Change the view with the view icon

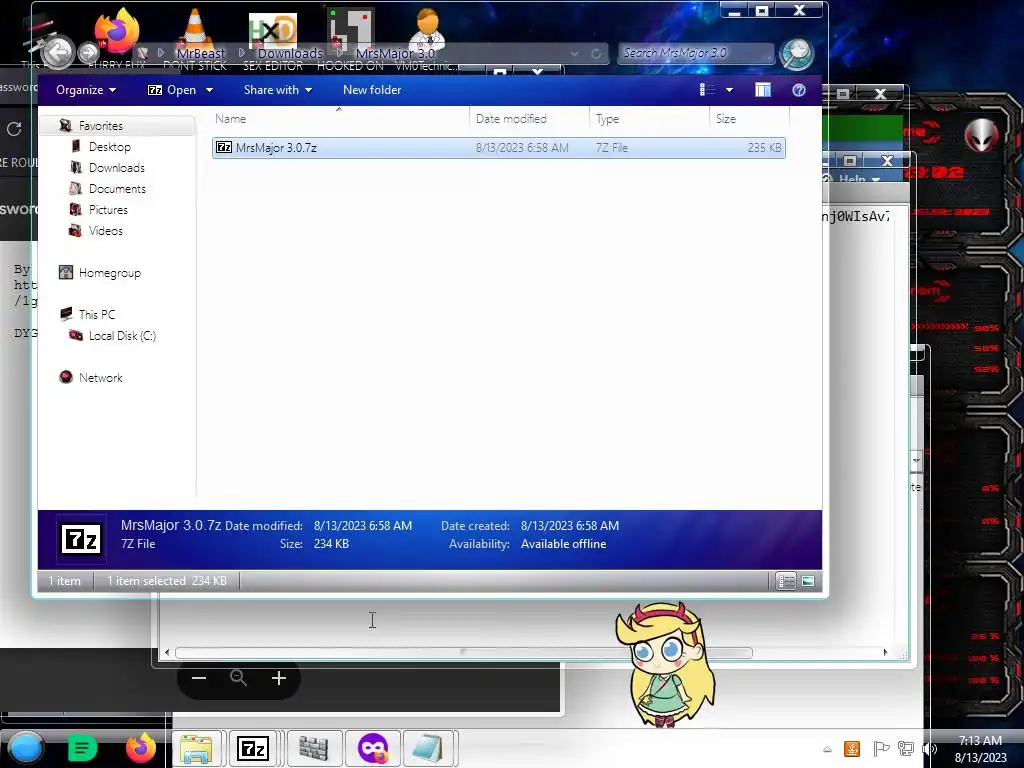707,90
